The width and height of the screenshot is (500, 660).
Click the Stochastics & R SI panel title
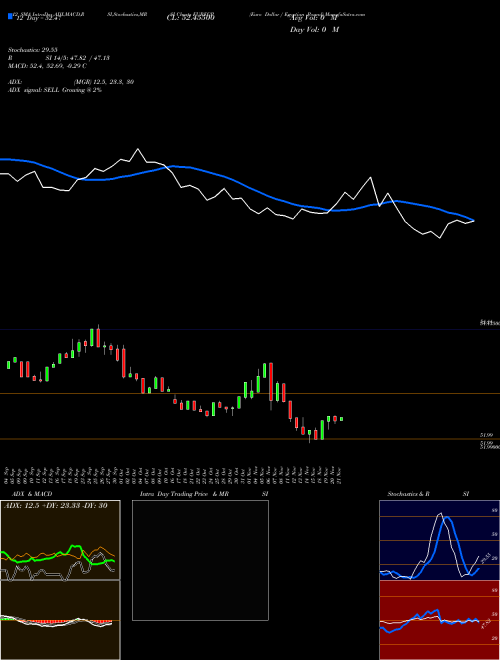428,494
